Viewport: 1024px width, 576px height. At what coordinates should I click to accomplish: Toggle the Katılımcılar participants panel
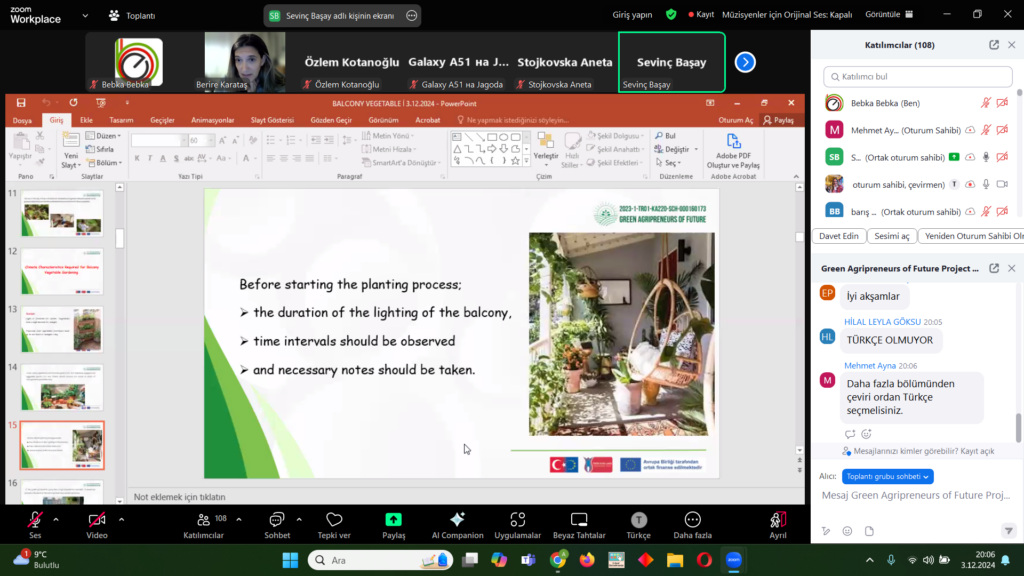tap(203, 519)
